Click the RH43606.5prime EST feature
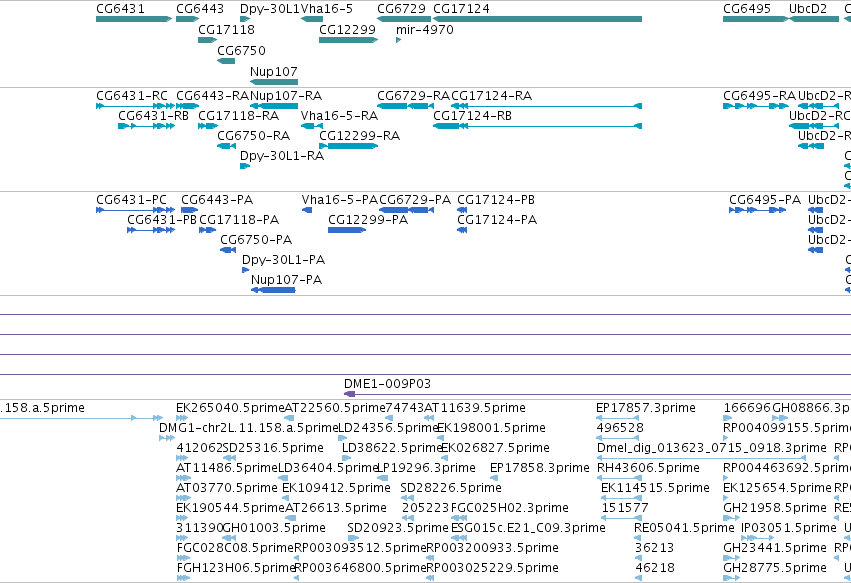 [x=619, y=478]
